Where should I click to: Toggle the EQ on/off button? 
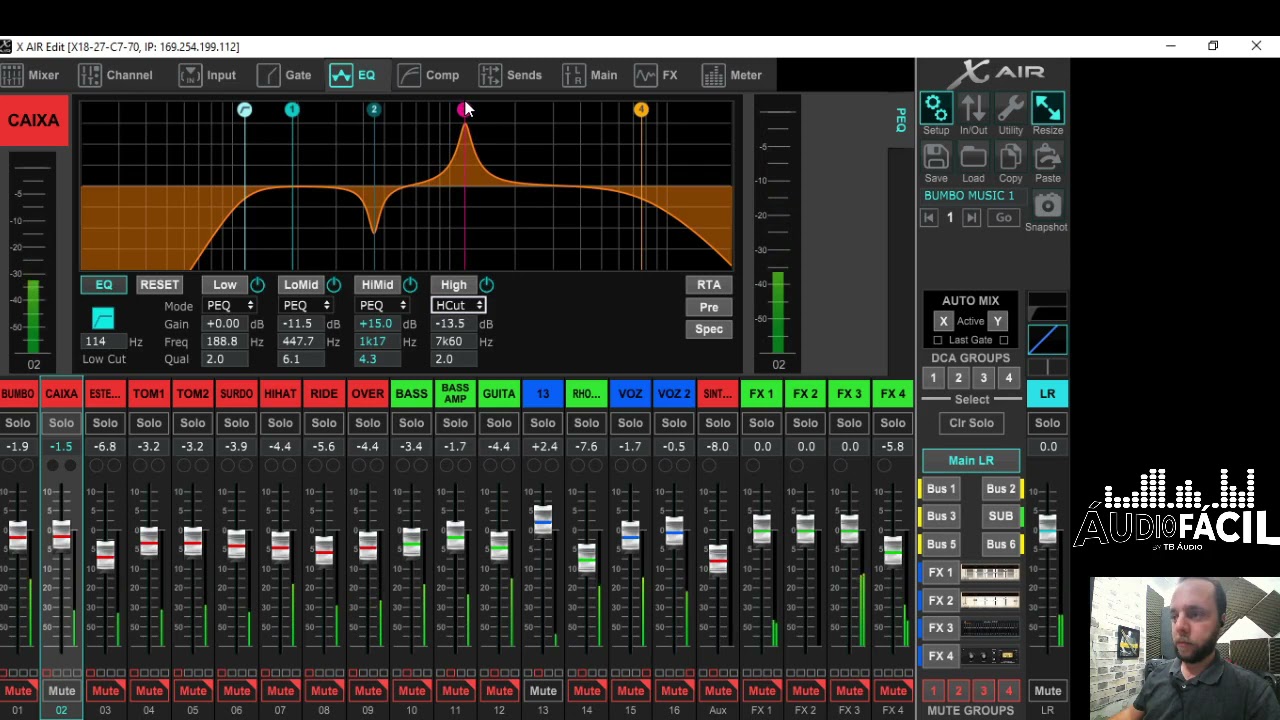coord(104,285)
